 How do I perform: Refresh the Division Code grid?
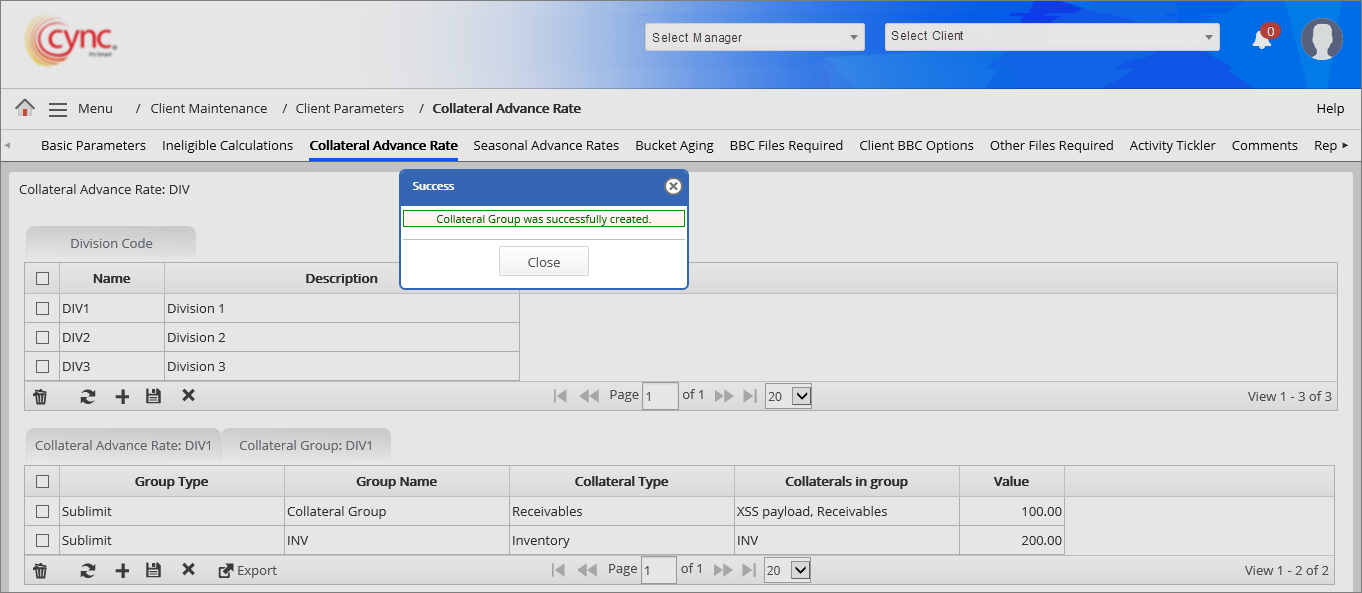tap(88, 396)
